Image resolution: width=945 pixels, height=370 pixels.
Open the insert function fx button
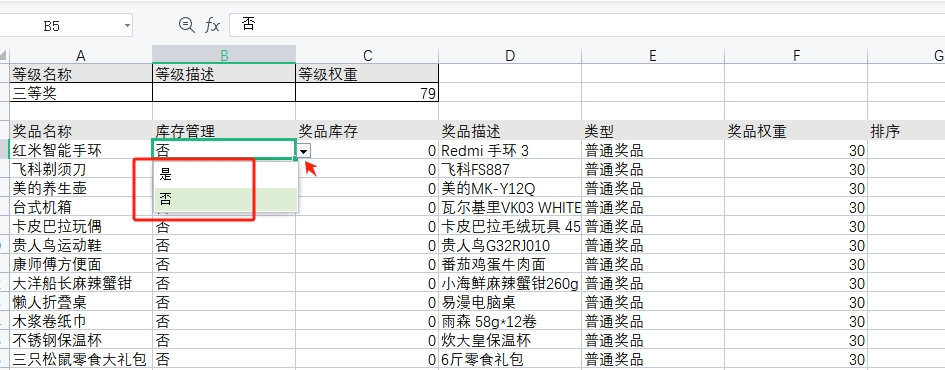tap(212, 25)
